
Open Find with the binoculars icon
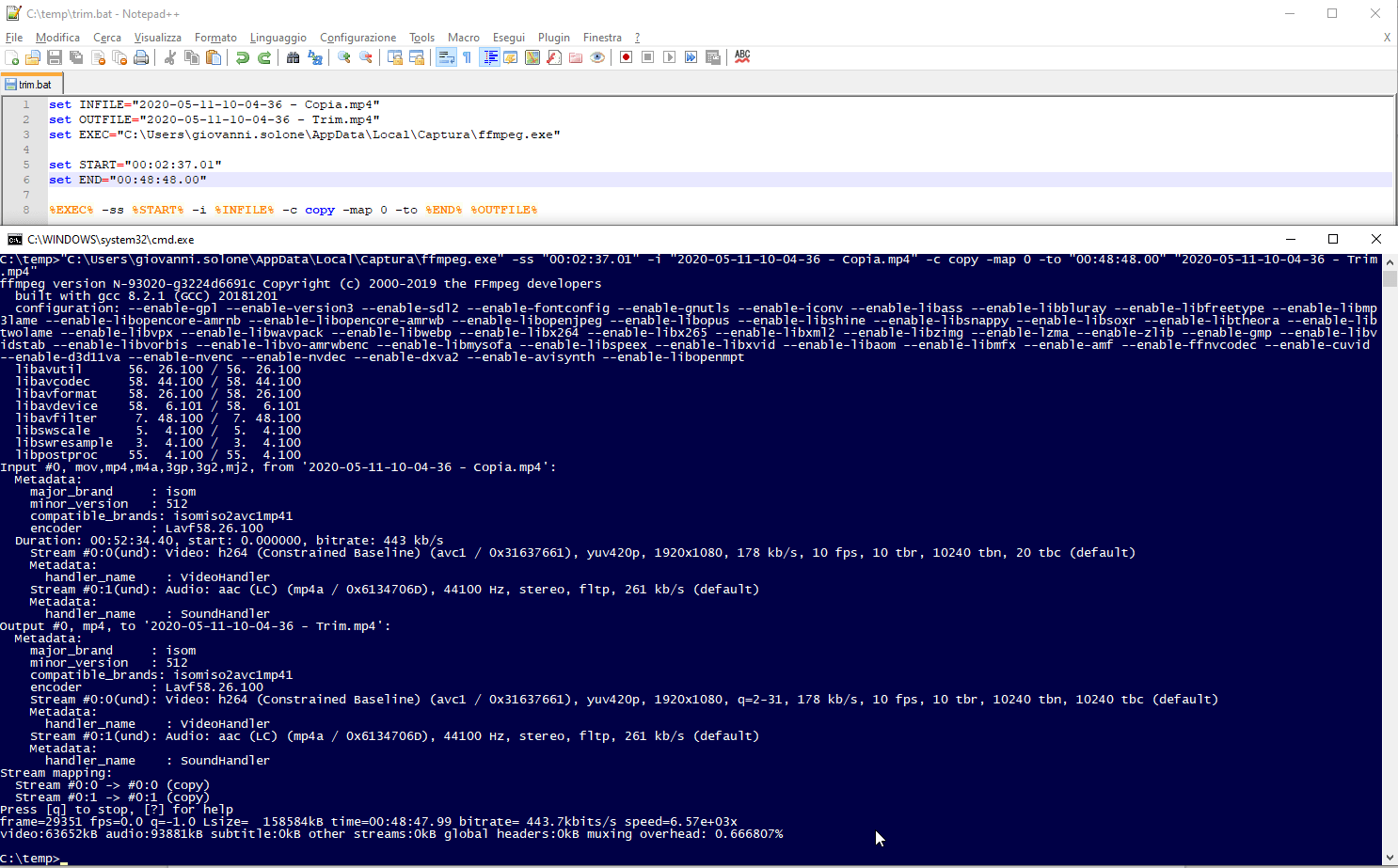(x=294, y=57)
